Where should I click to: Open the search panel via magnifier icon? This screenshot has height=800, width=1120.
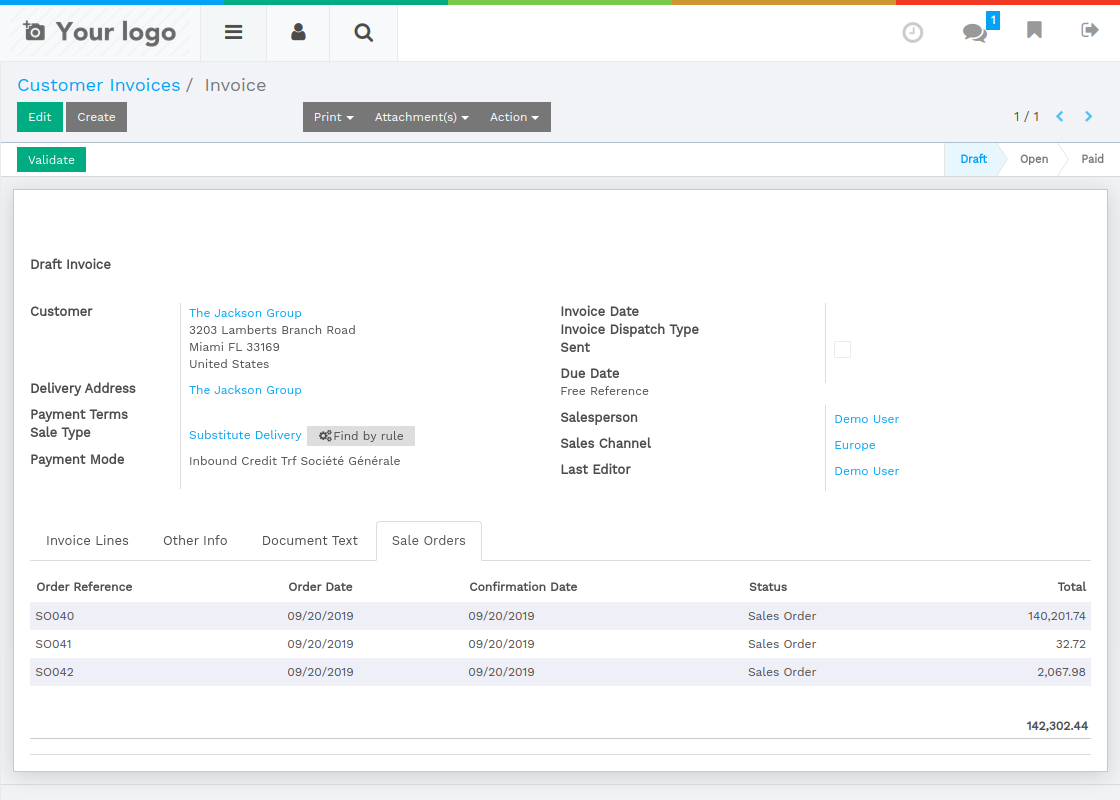(363, 31)
